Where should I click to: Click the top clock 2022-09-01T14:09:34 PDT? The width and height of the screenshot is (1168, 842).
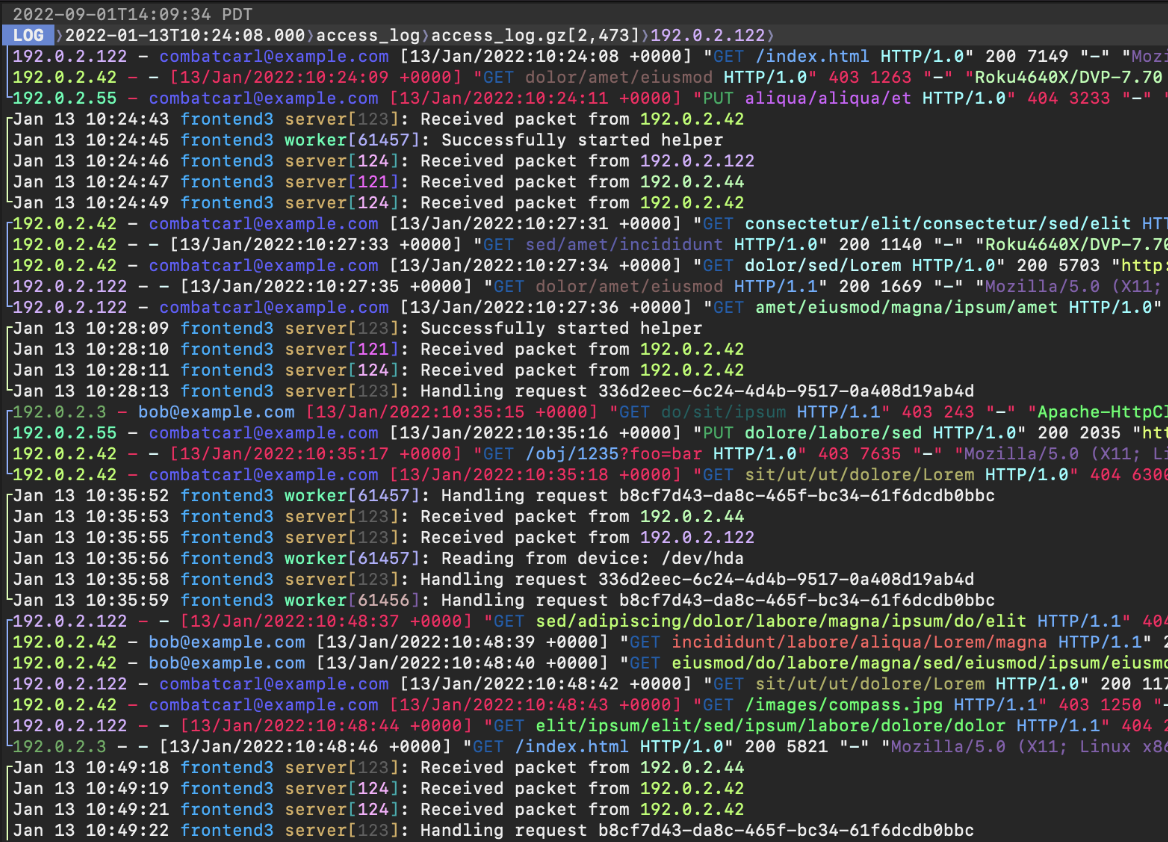(x=133, y=14)
